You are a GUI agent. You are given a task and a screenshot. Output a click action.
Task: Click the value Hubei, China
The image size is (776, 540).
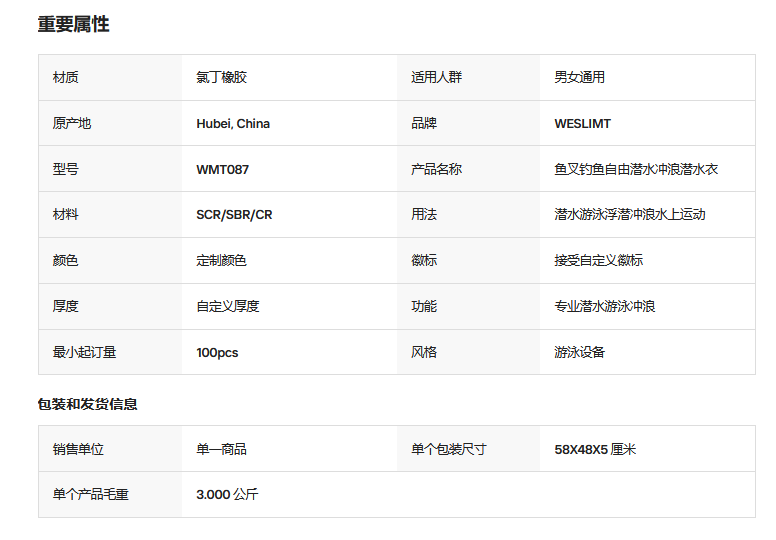(233, 124)
